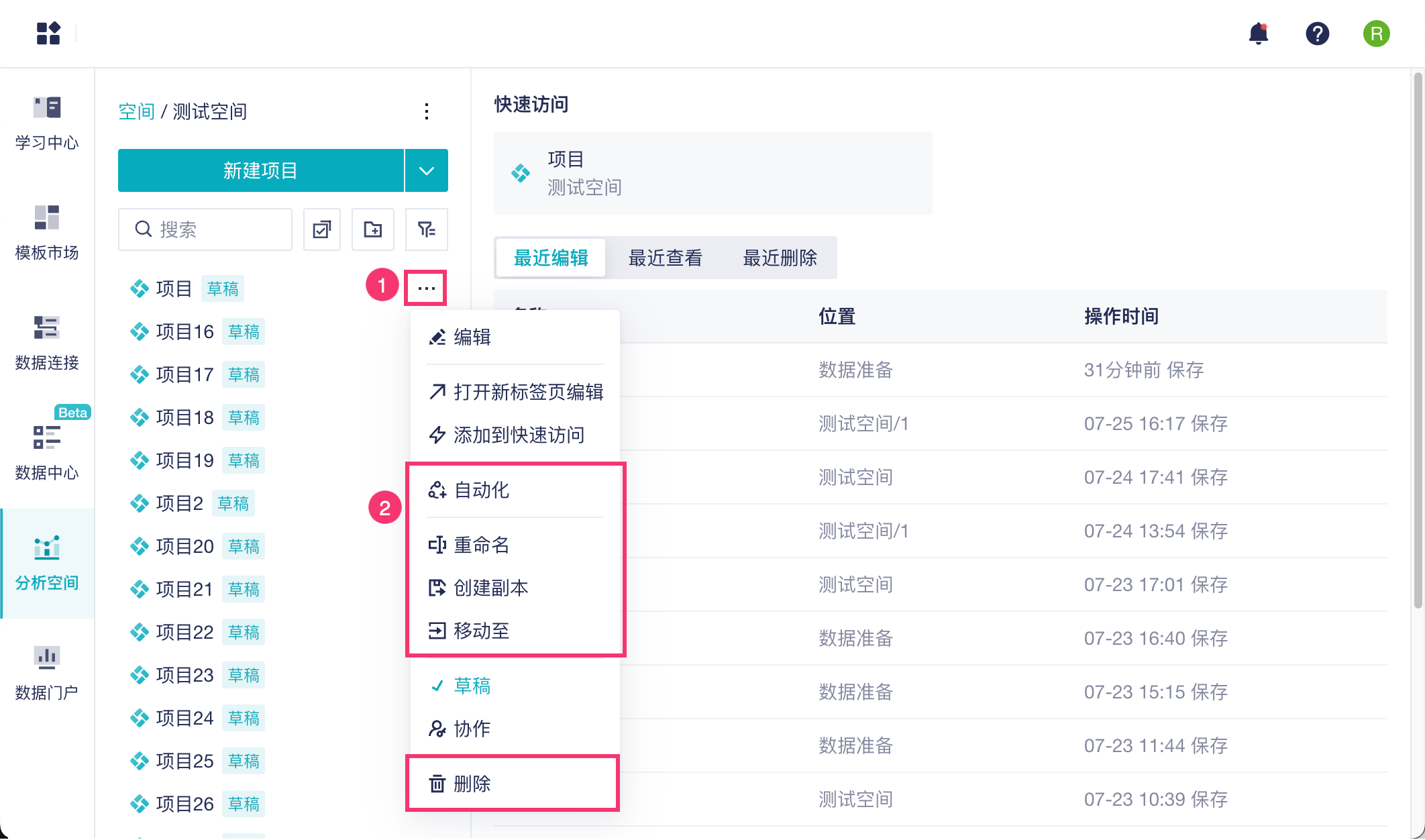Follow the 空间 breadcrumb link
Image resolution: width=1425 pixels, height=840 pixels.
point(136,111)
